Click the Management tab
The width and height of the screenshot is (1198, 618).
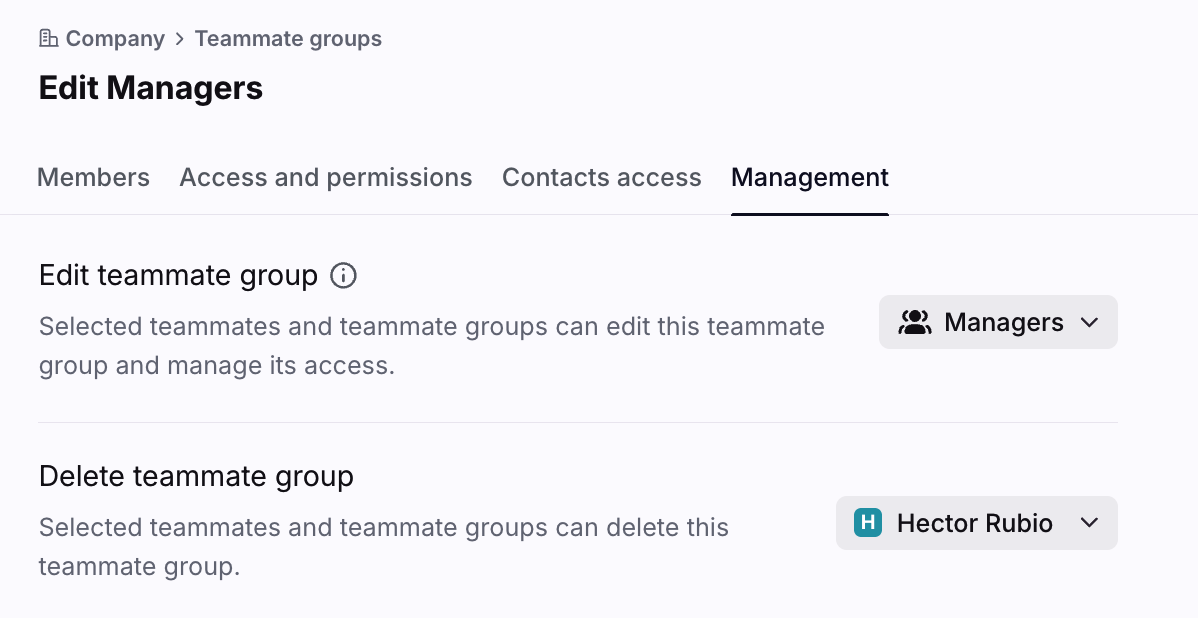click(x=810, y=178)
